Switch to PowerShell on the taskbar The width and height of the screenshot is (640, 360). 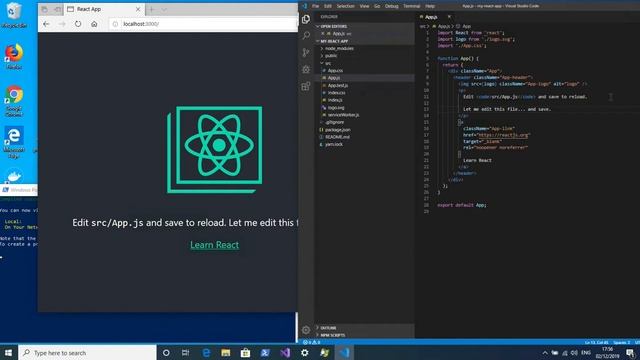265,353
